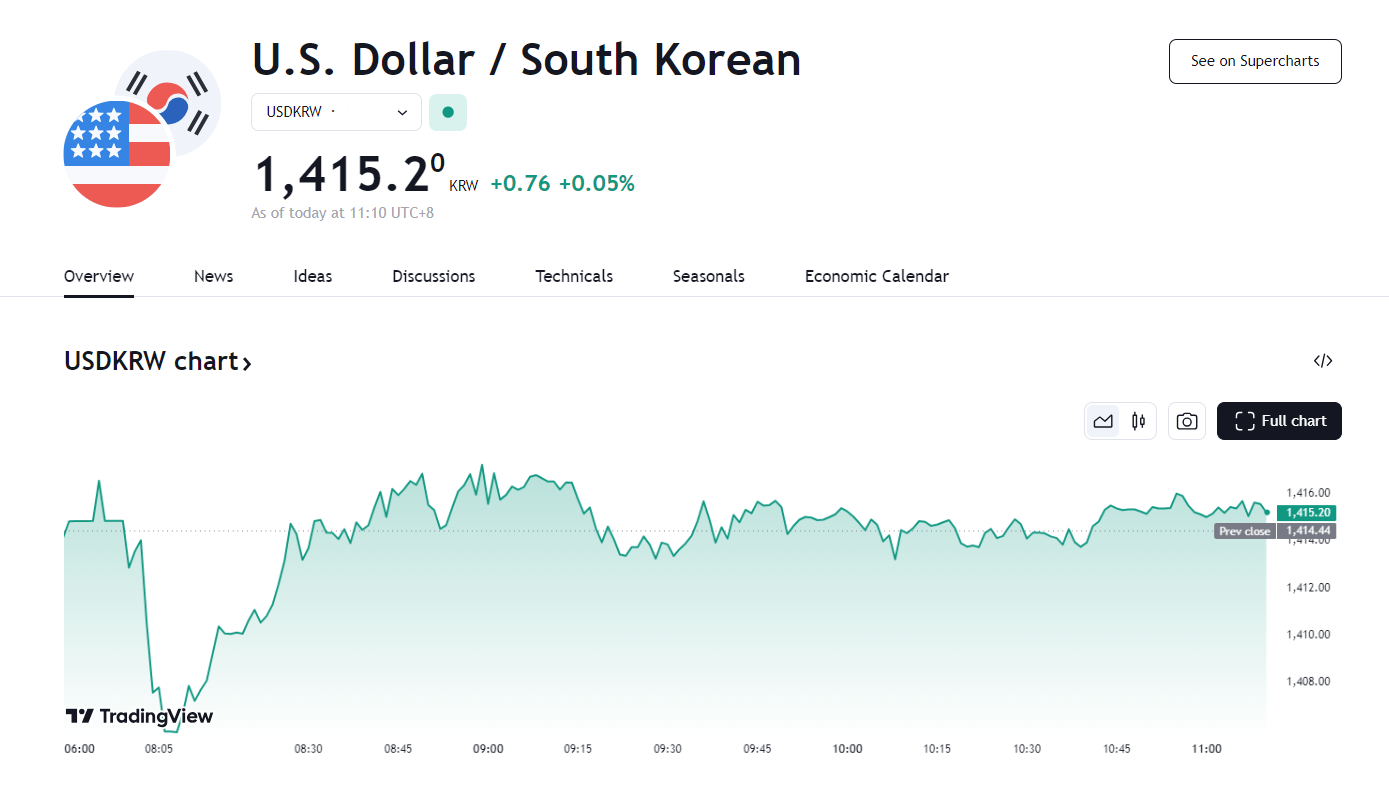Click the green market status indicator
1389x785 pixels.
448,112
